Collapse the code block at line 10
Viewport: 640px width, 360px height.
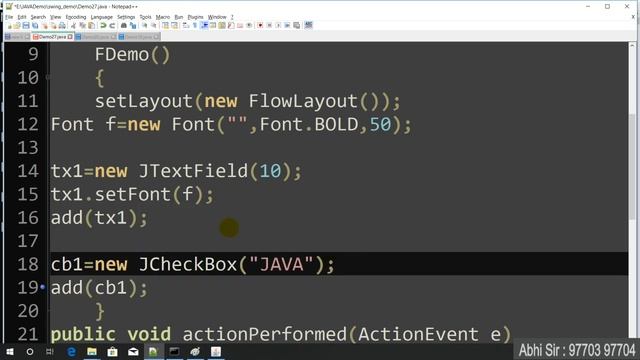[x=48, y=77]
